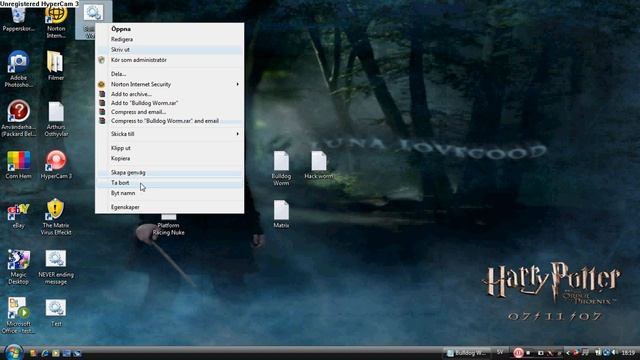The image size is (640, 360).
Task: Select the Bulldog Worm file on desktop center
Action: coord(281,168)
